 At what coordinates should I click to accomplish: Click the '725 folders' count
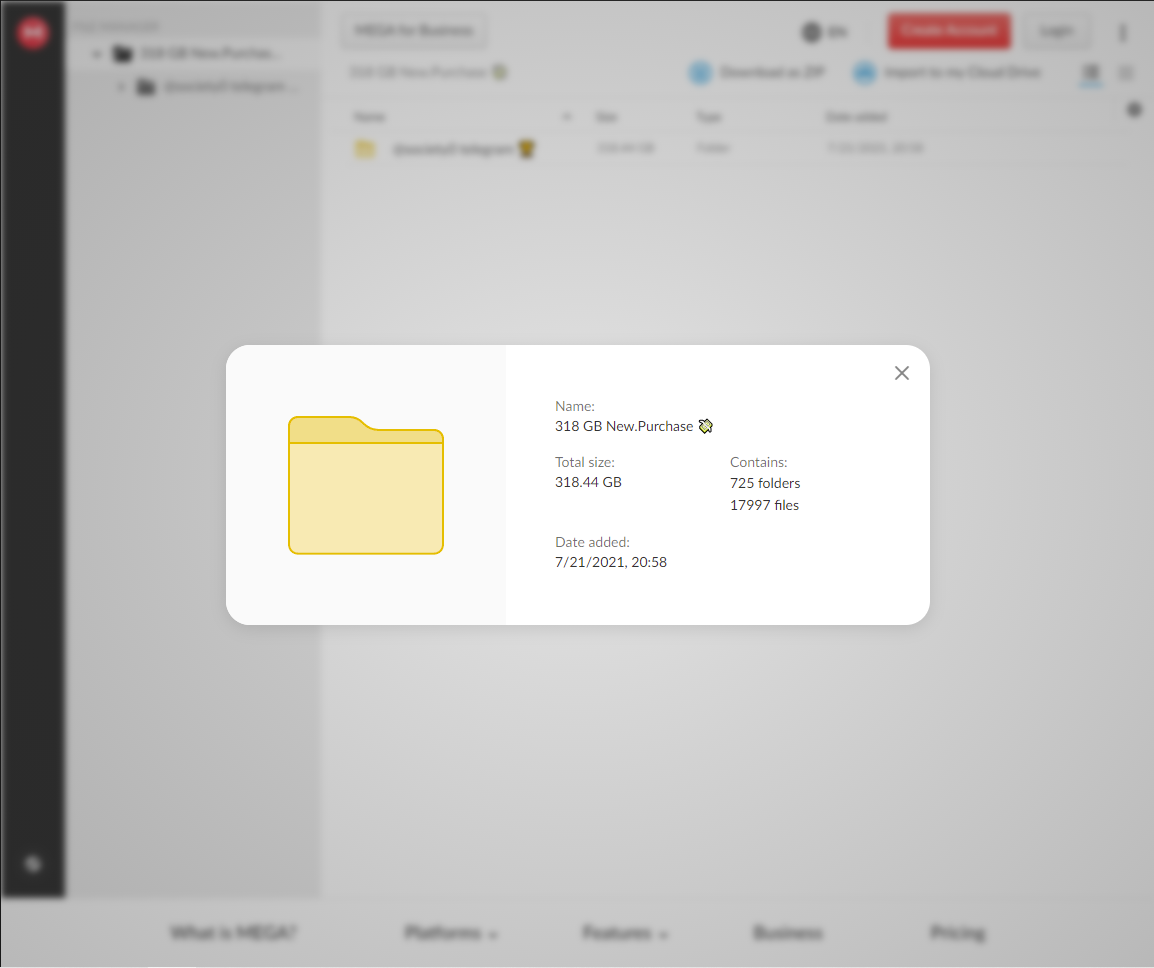(x=765, y=483)
